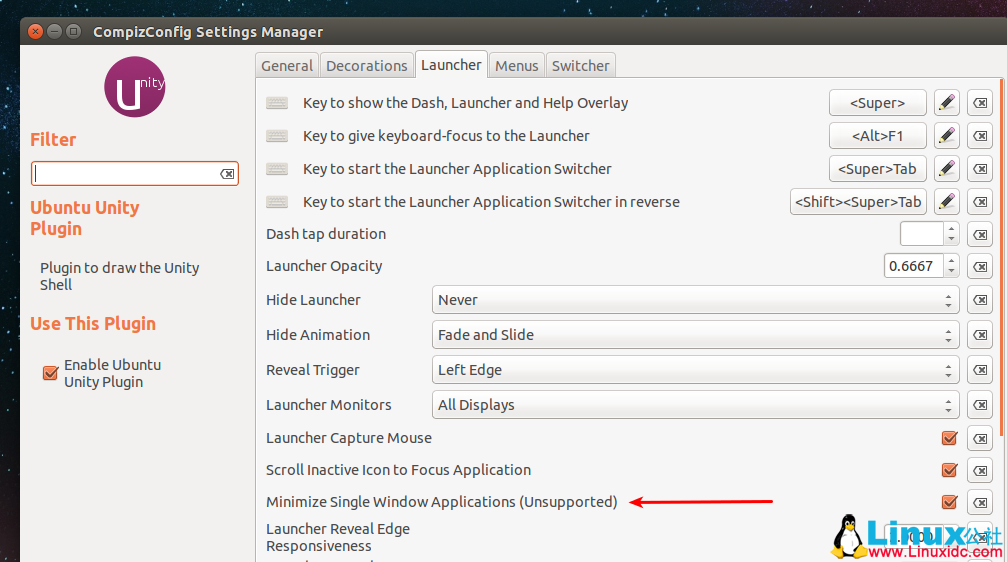Reset Hide Launcher to default
Screen dimensions: 1007x562
pos(980,300)
